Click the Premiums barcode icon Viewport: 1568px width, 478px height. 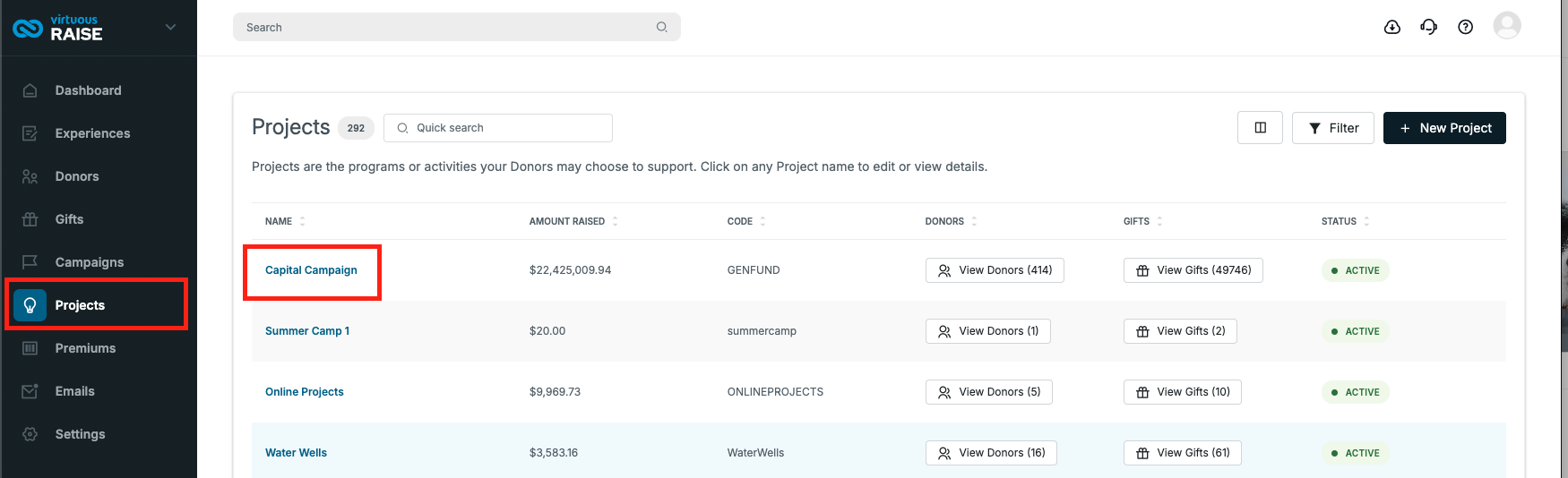point(30,348)
